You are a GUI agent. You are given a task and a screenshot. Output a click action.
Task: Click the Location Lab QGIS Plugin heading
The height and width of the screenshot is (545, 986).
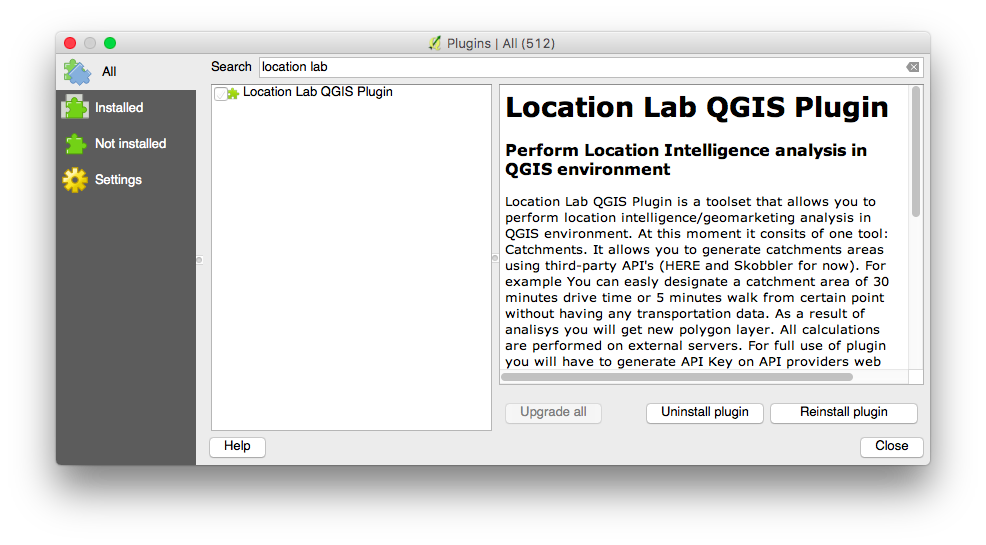tap(697, 107)
